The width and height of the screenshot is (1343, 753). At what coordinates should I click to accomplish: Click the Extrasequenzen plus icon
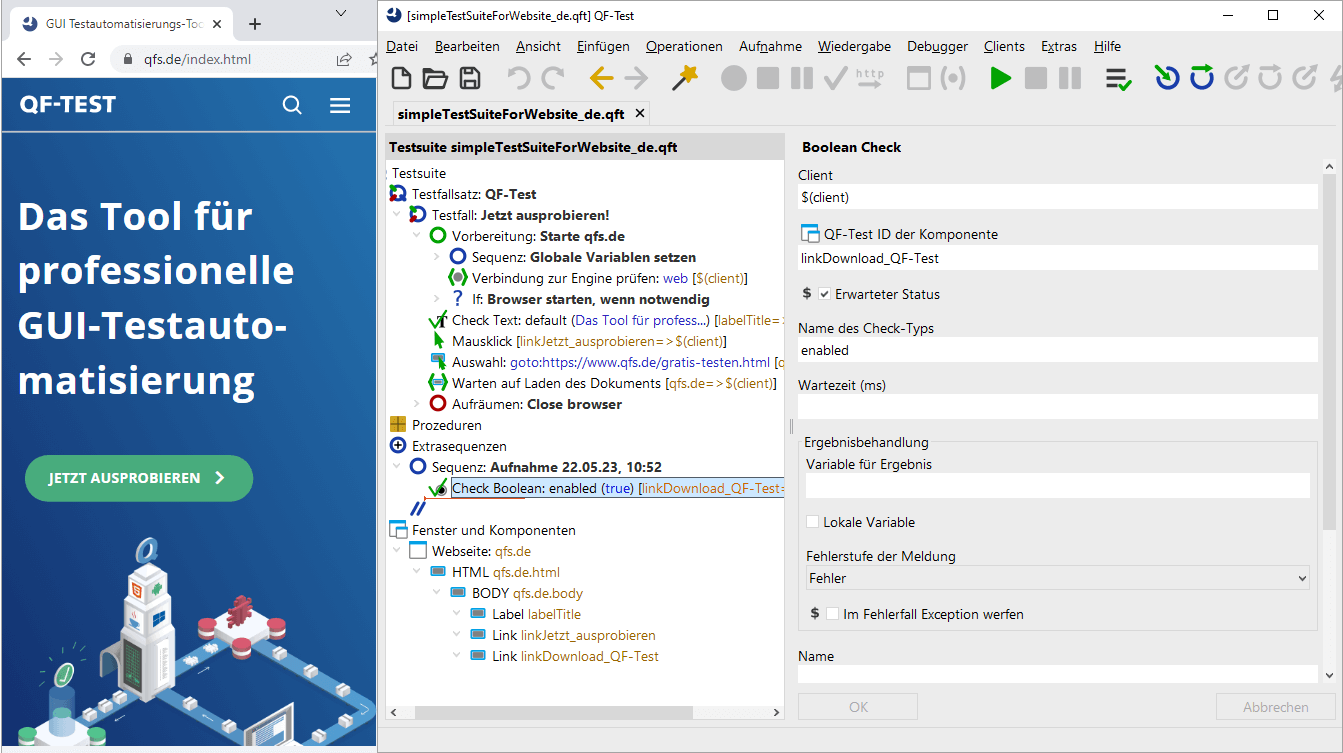[x=398, y=446]
